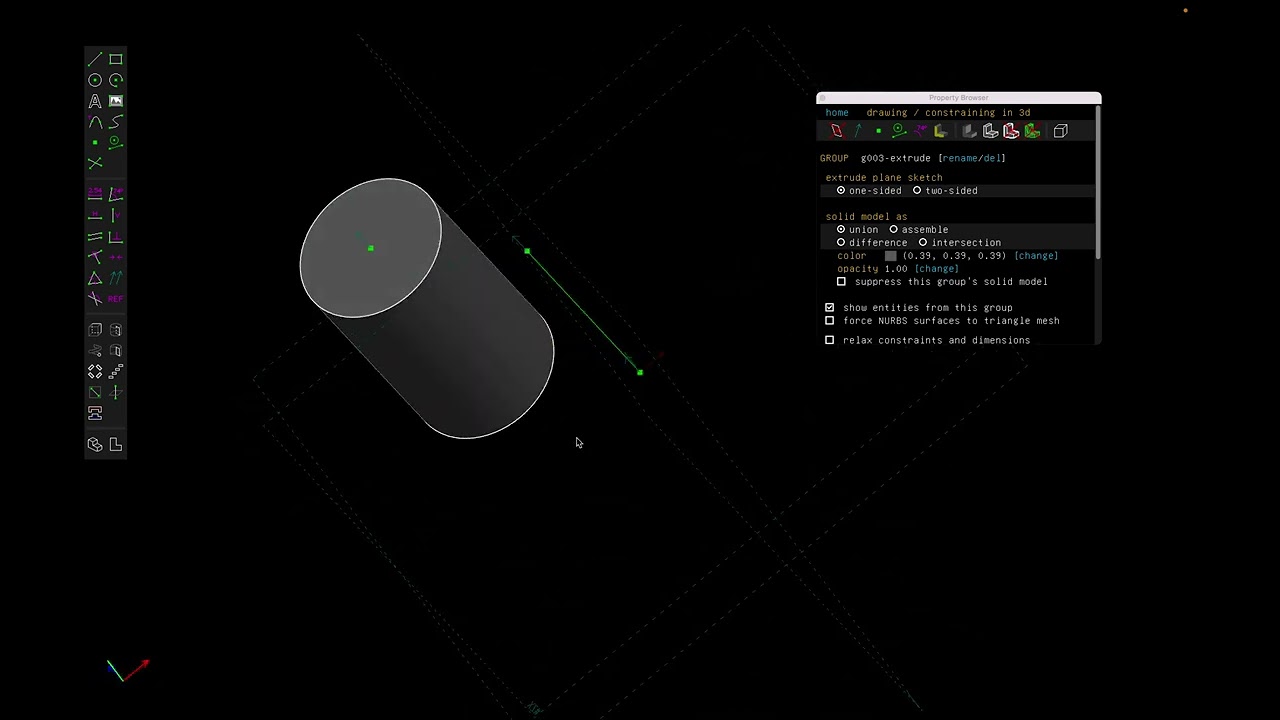Screen dimensions: 1280x720
Task: Select the image insert tool
Action: point(116,101)
